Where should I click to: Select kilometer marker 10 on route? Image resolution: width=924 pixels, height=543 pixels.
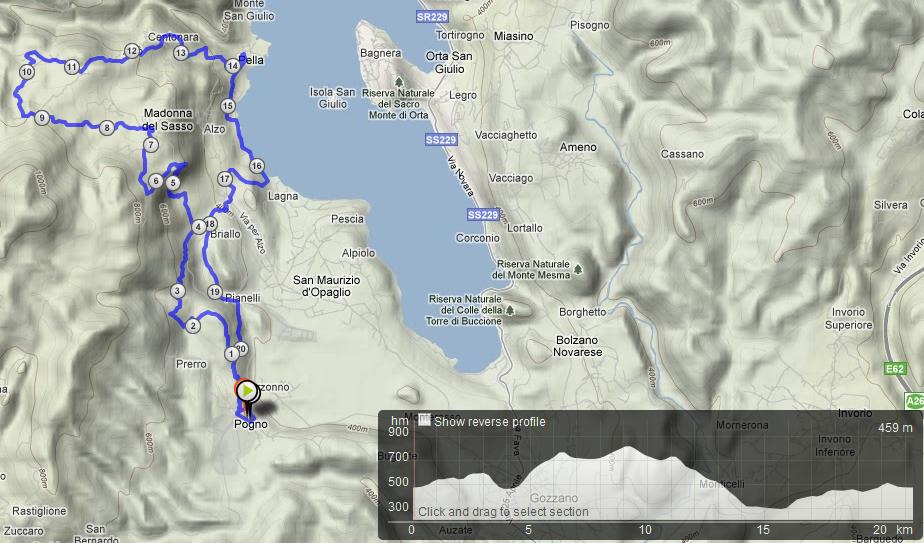tap(27, 72)
